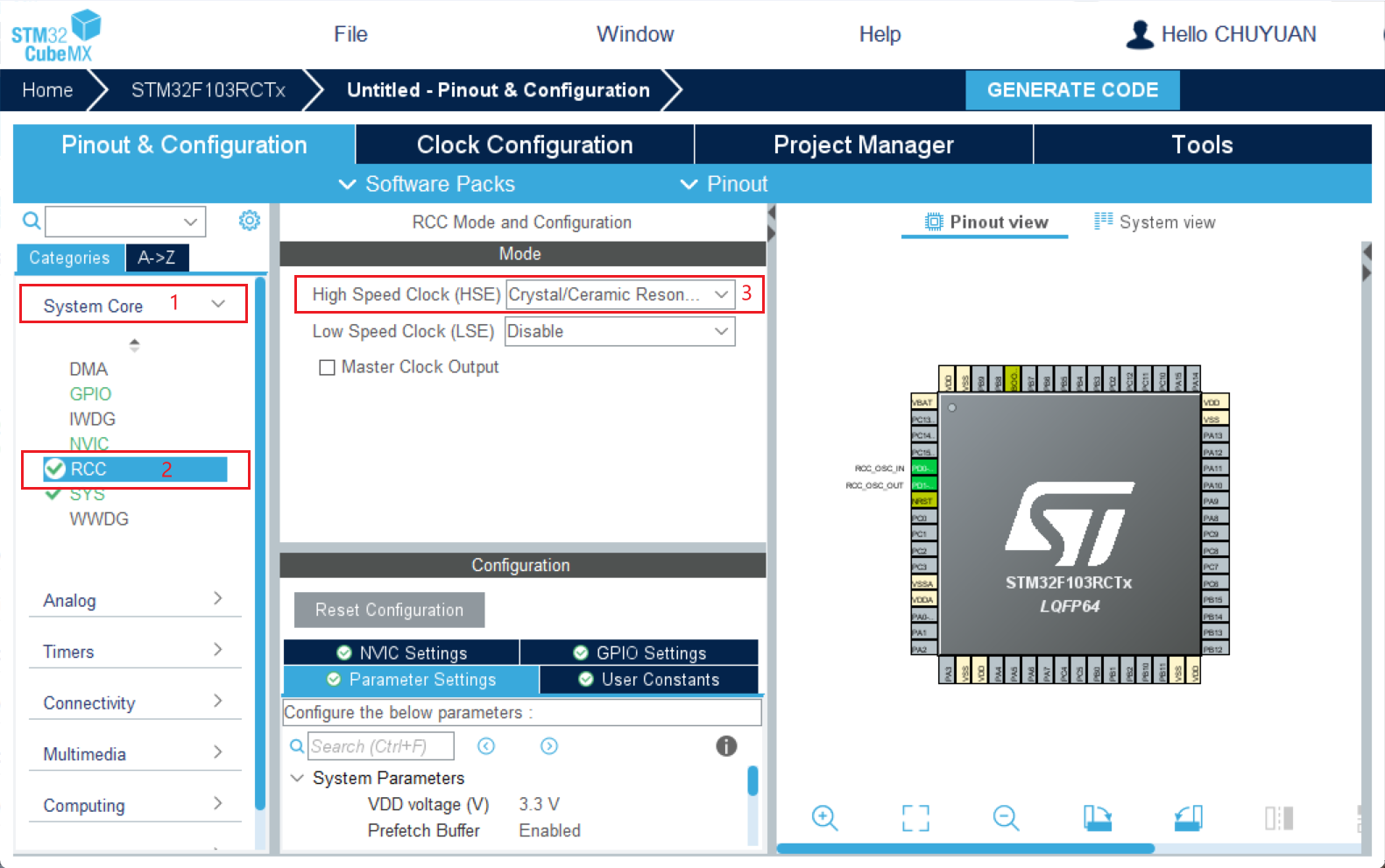The height and width of the screenshot is (868, 1385).
Task: Go to Home breadcrumb
Action: point(47,90)
